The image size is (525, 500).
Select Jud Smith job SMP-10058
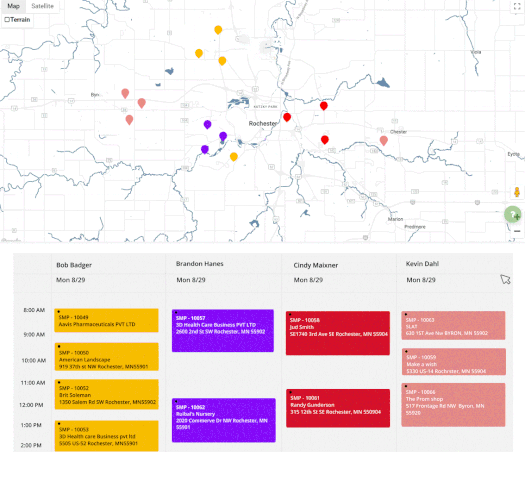click(x=338, y=333)
